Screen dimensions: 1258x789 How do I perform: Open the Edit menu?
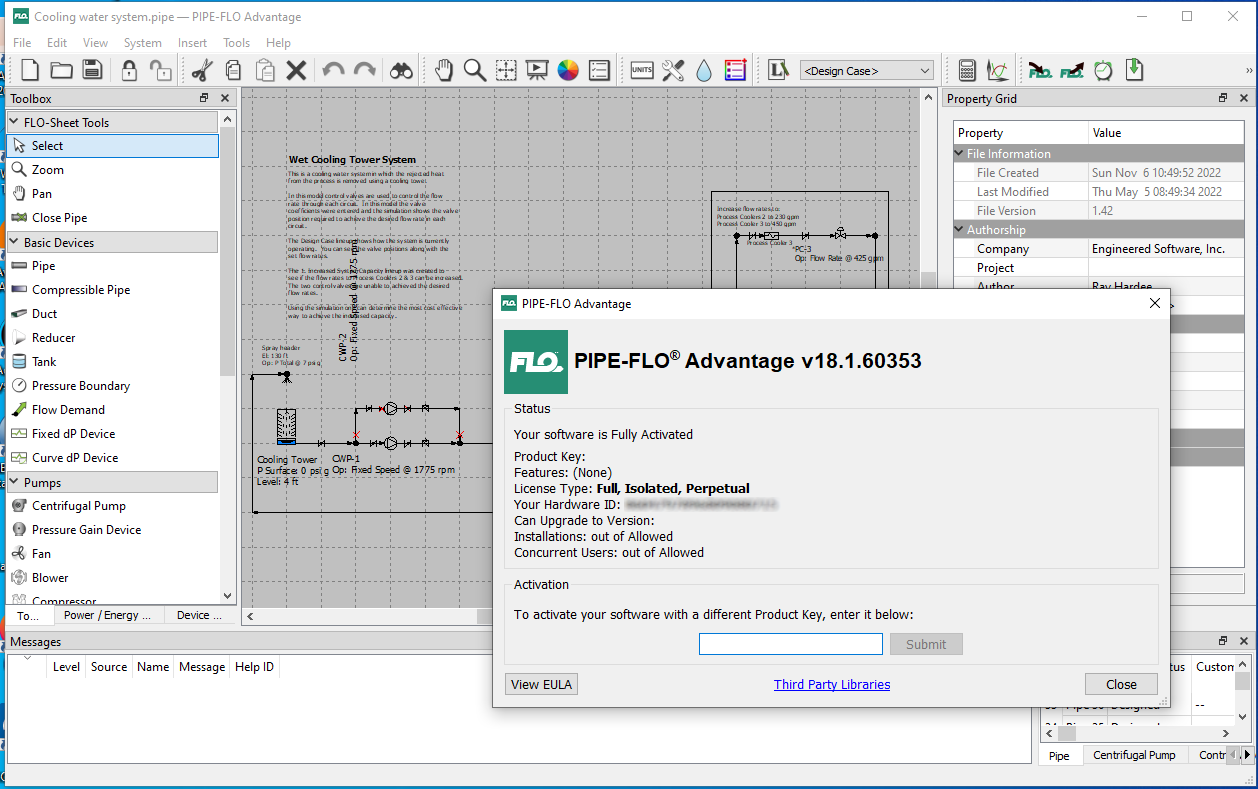point(57,43)
